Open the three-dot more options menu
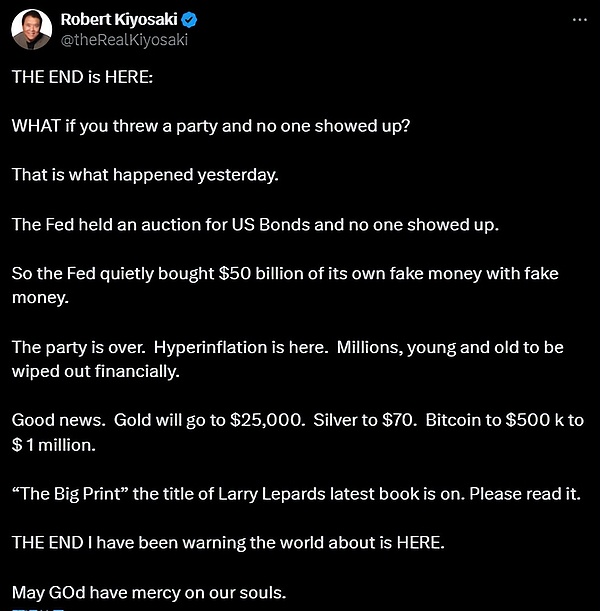Viewport: 600px width, 611px height. point(579,20)
